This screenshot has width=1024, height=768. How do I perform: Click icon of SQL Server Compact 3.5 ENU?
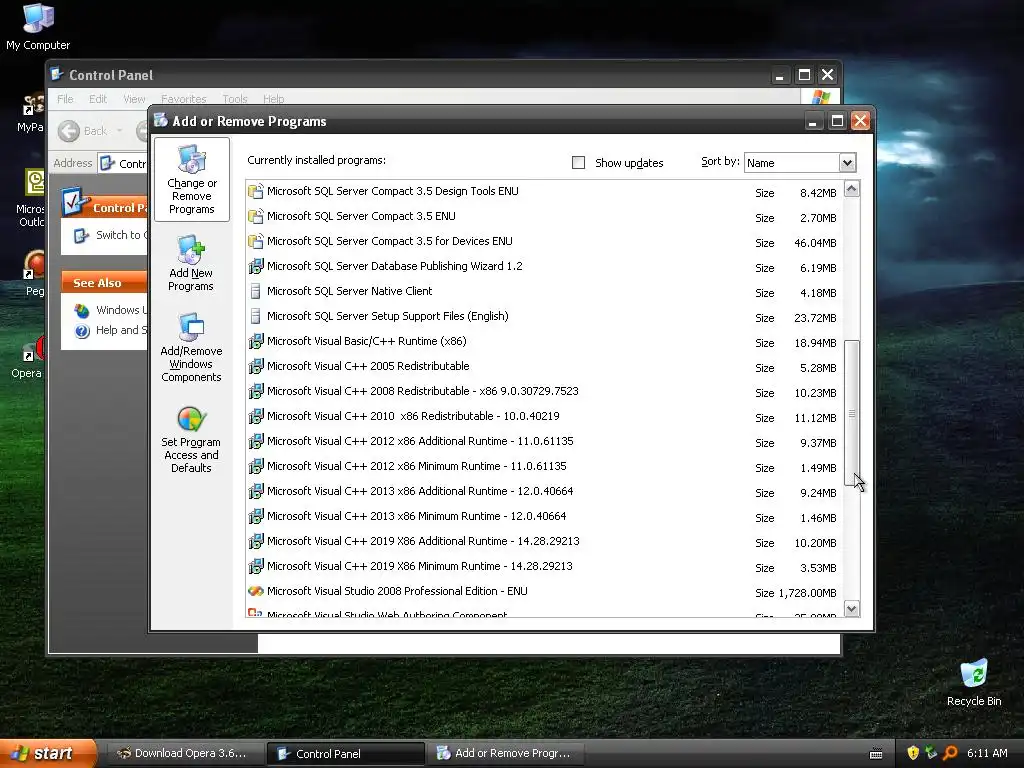click(x=256, y=216)
